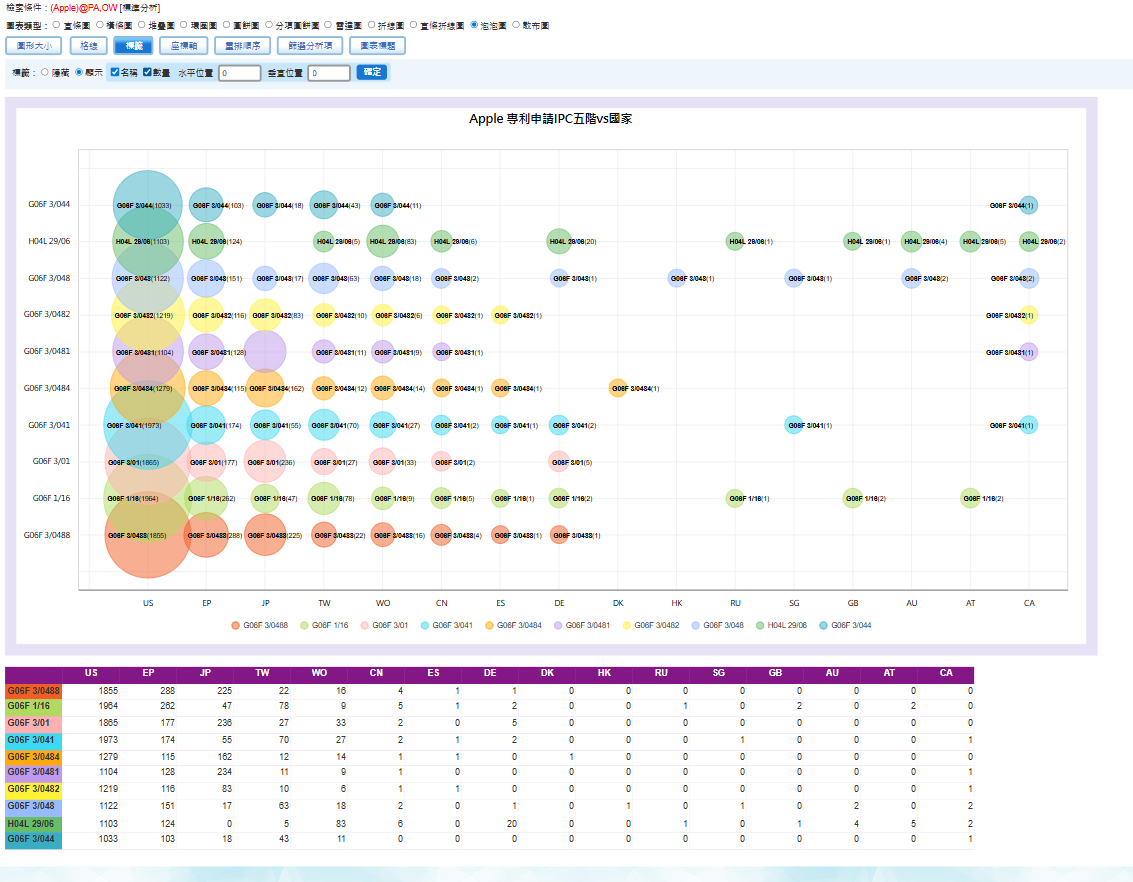The height and width of the screenshot is (882, 1133).
Task: Click the 確定 confirm button
Action: click(372, 72)
